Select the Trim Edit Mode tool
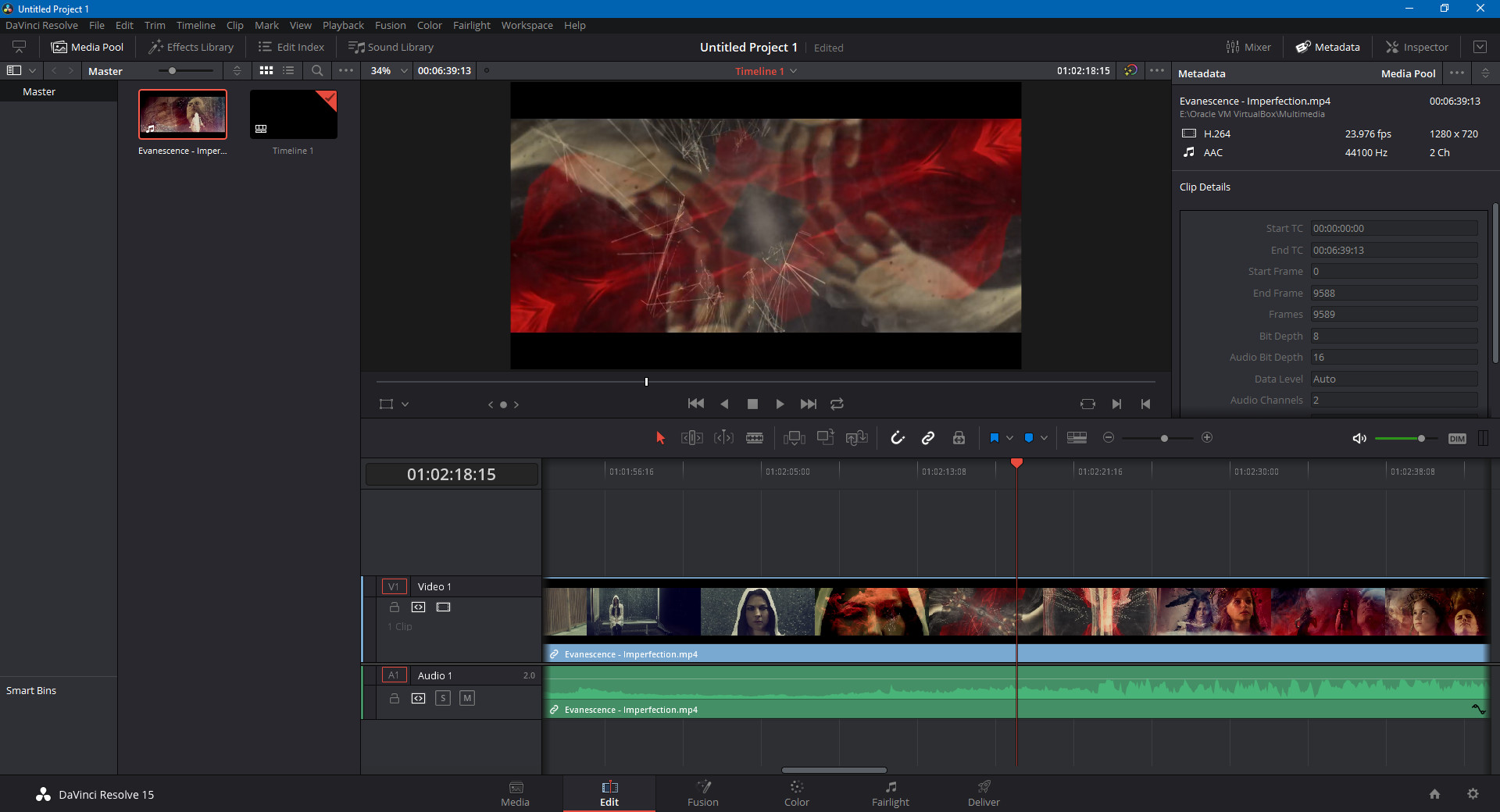Screen dimensions: 1500x812 (x=692, y=438)
